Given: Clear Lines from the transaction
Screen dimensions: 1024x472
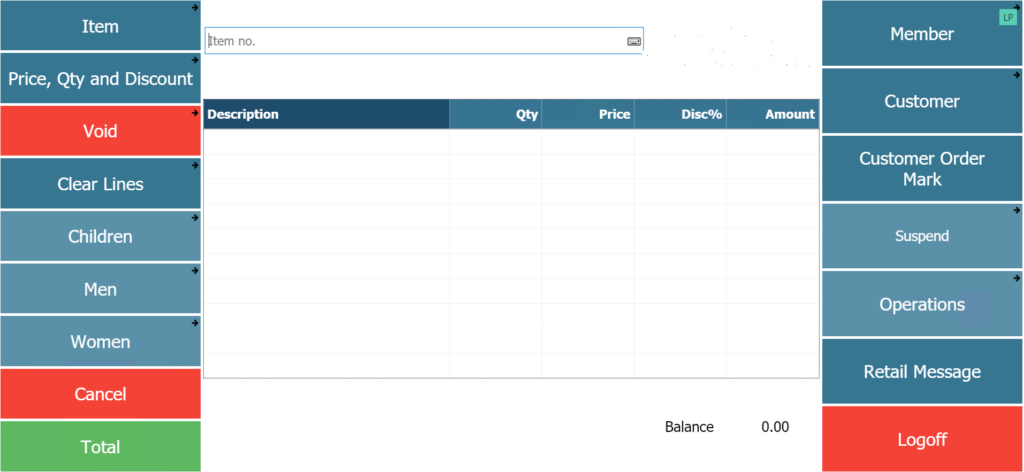Looking at the screenshot, I should click(x=101, y=183).
